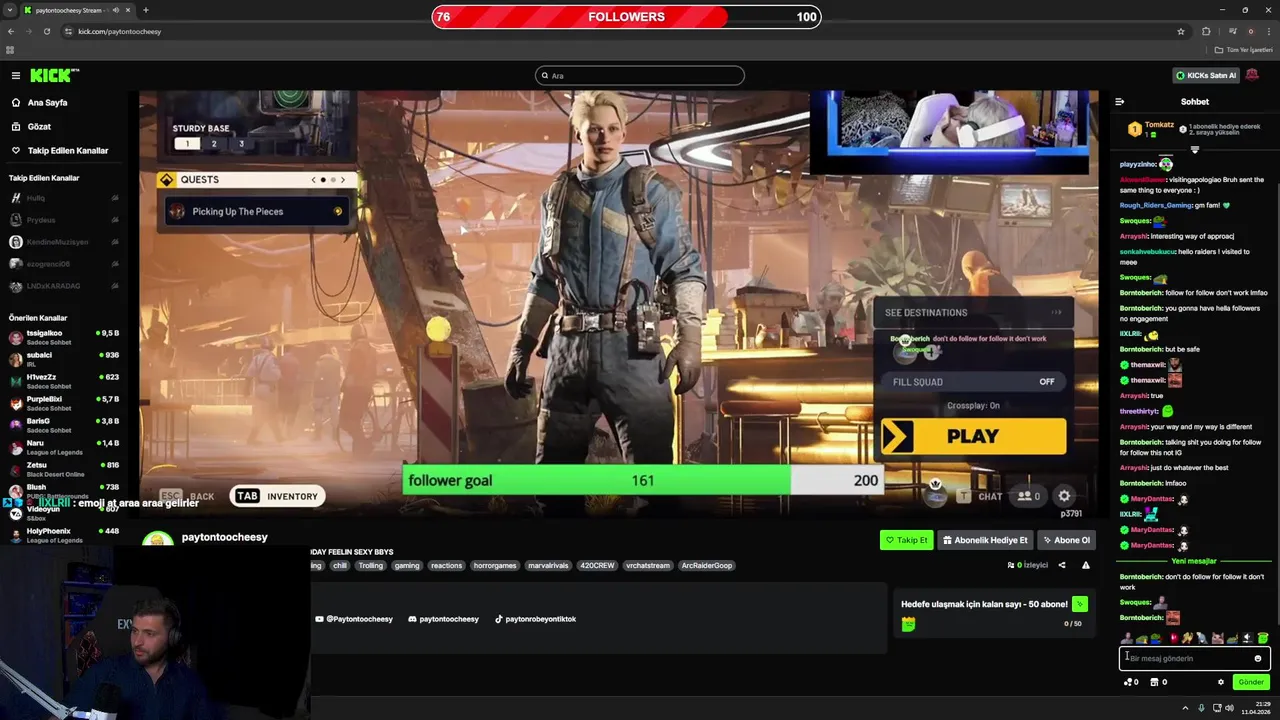Image resolution: width=1280 pixels, height=720 pixels.
Task: Select the chill tag
Action: click(x=340, y=565)
